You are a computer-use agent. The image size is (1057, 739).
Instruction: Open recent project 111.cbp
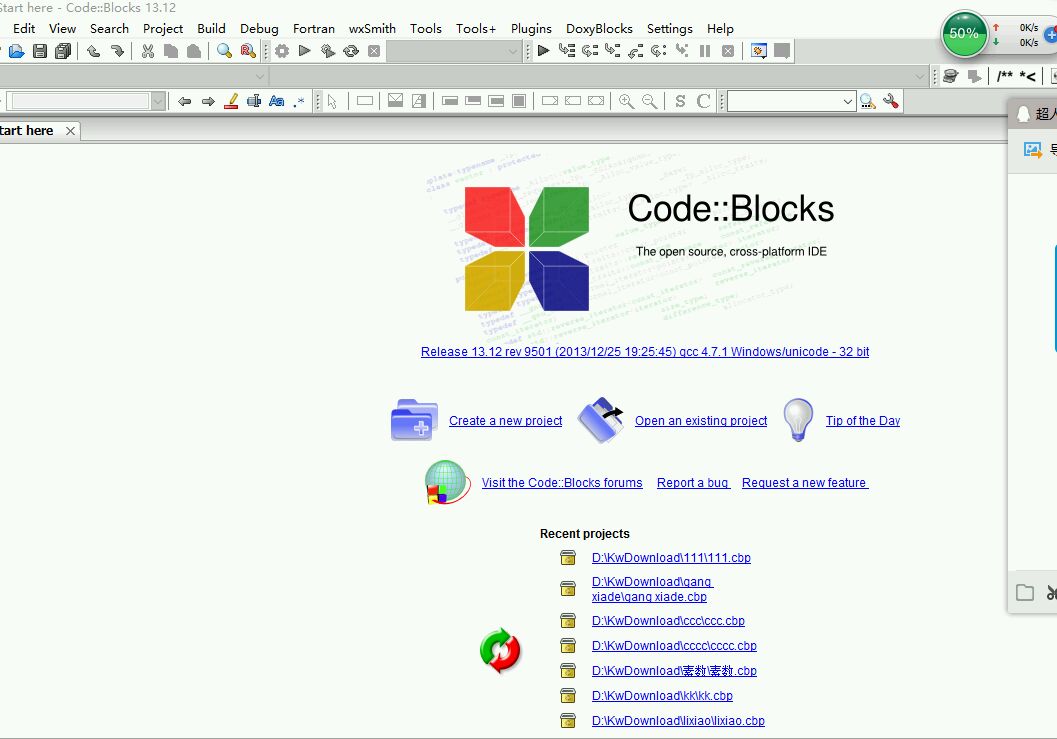tap(671, 558)
